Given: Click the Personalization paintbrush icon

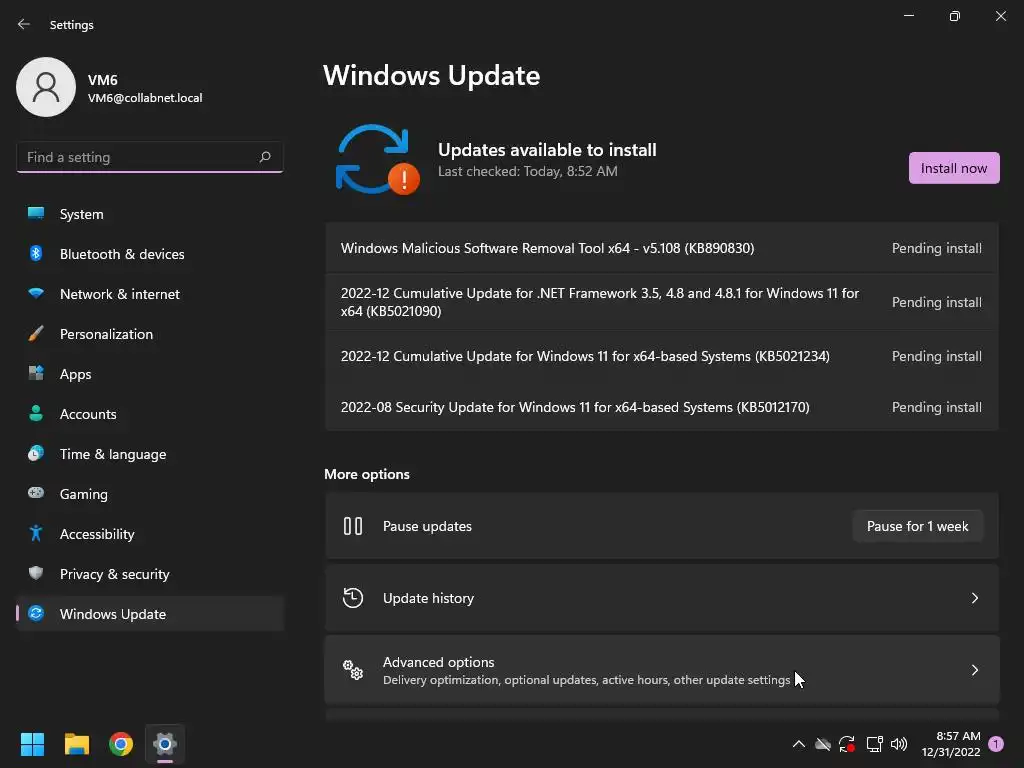Looking at the screenshot, I should [36, 334].
